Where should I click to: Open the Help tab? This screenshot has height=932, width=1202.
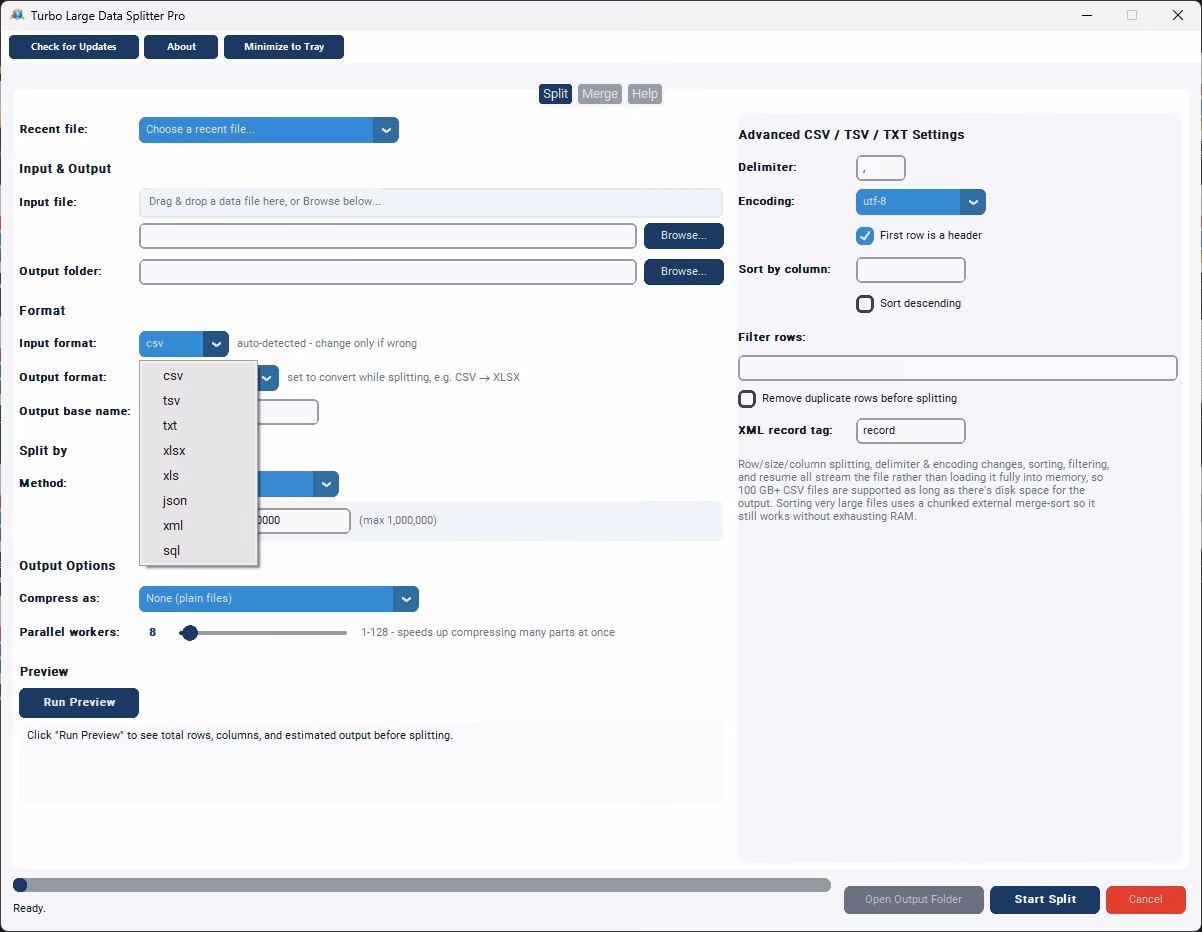[645, 94]
